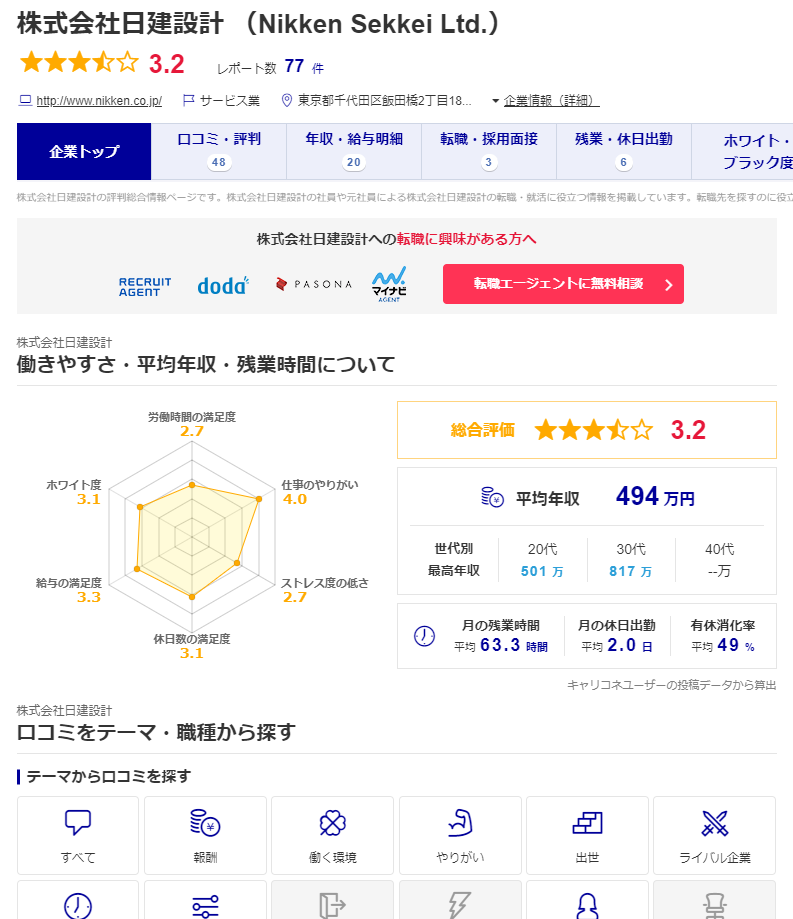Select the ライバル企業 theme card
Screen dimensions: 793x919
pos(714,835)
